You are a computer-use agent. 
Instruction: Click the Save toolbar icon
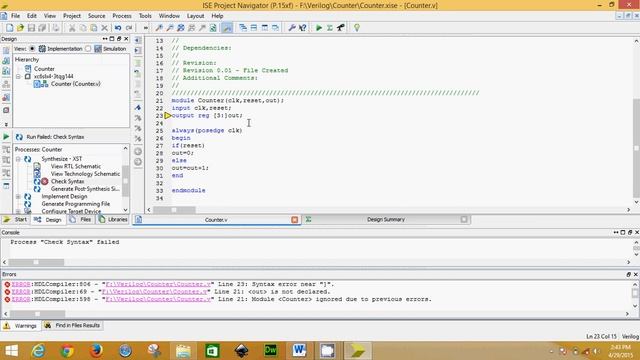[x=31, y=28]
